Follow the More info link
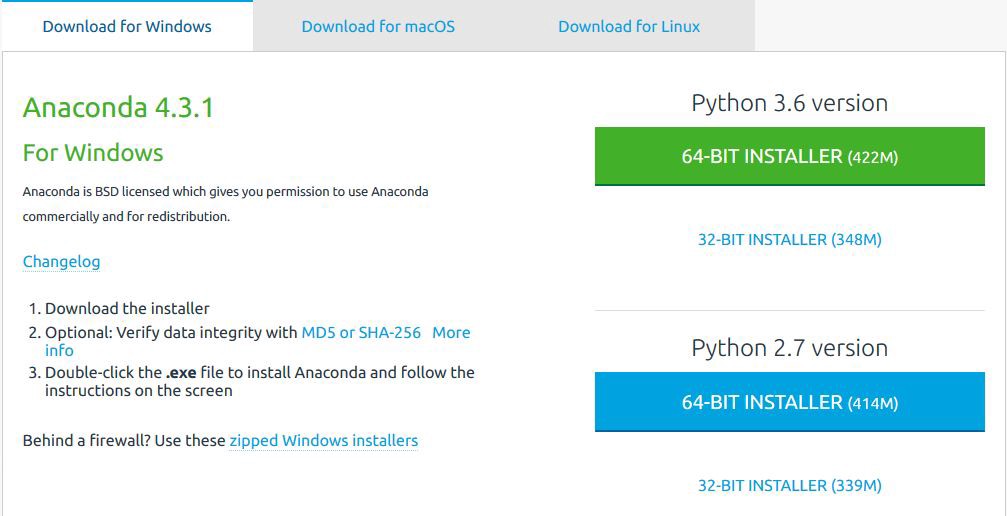The width and height of the screenshot is (1007, 516). point(451,333)
